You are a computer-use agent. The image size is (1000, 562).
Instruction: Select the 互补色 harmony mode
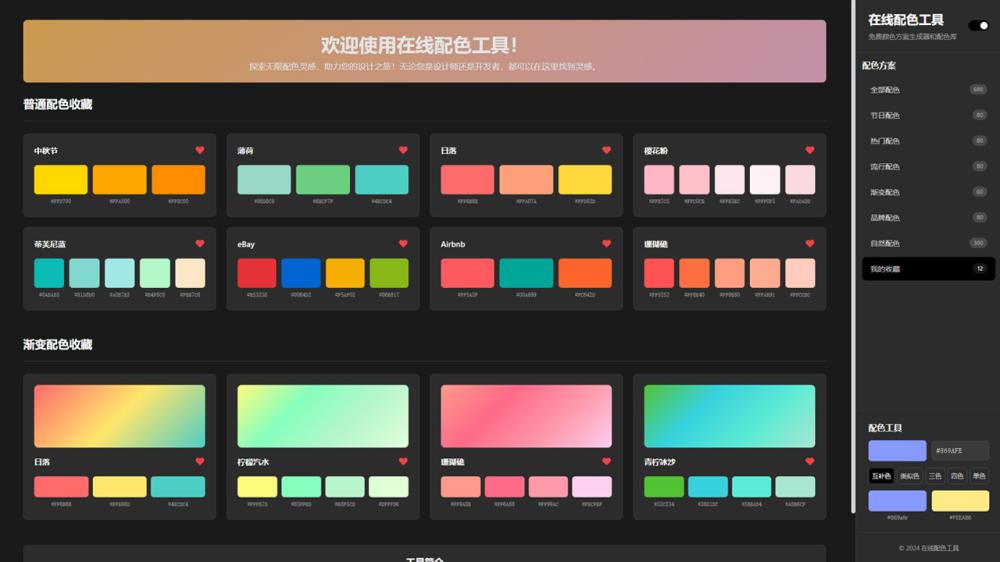pyautogui.click(x=881, y=476)
